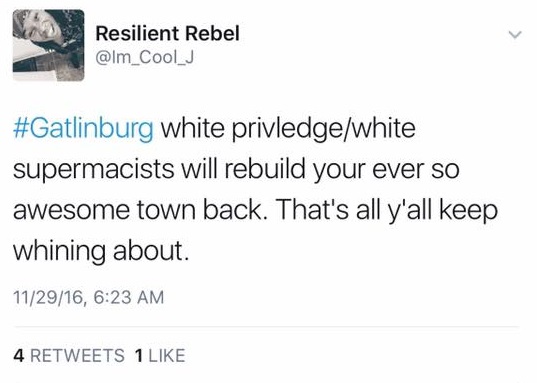The height and width of the screenshot is (383, 537).
Task: Open the tweet options chevron menu
Action: click(x=515, y=35)
